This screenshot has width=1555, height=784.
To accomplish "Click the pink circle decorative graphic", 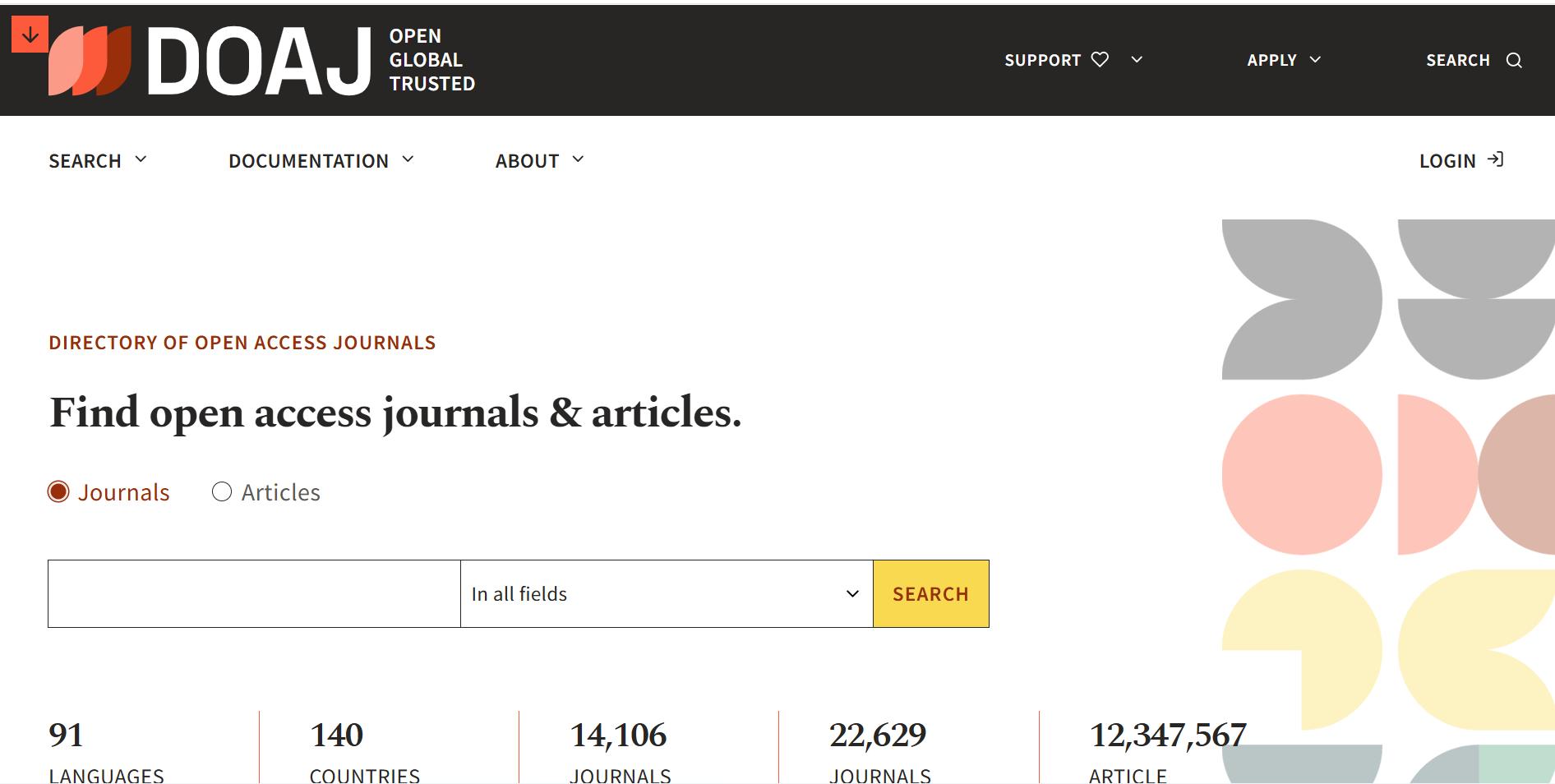I will (1301, 474).
